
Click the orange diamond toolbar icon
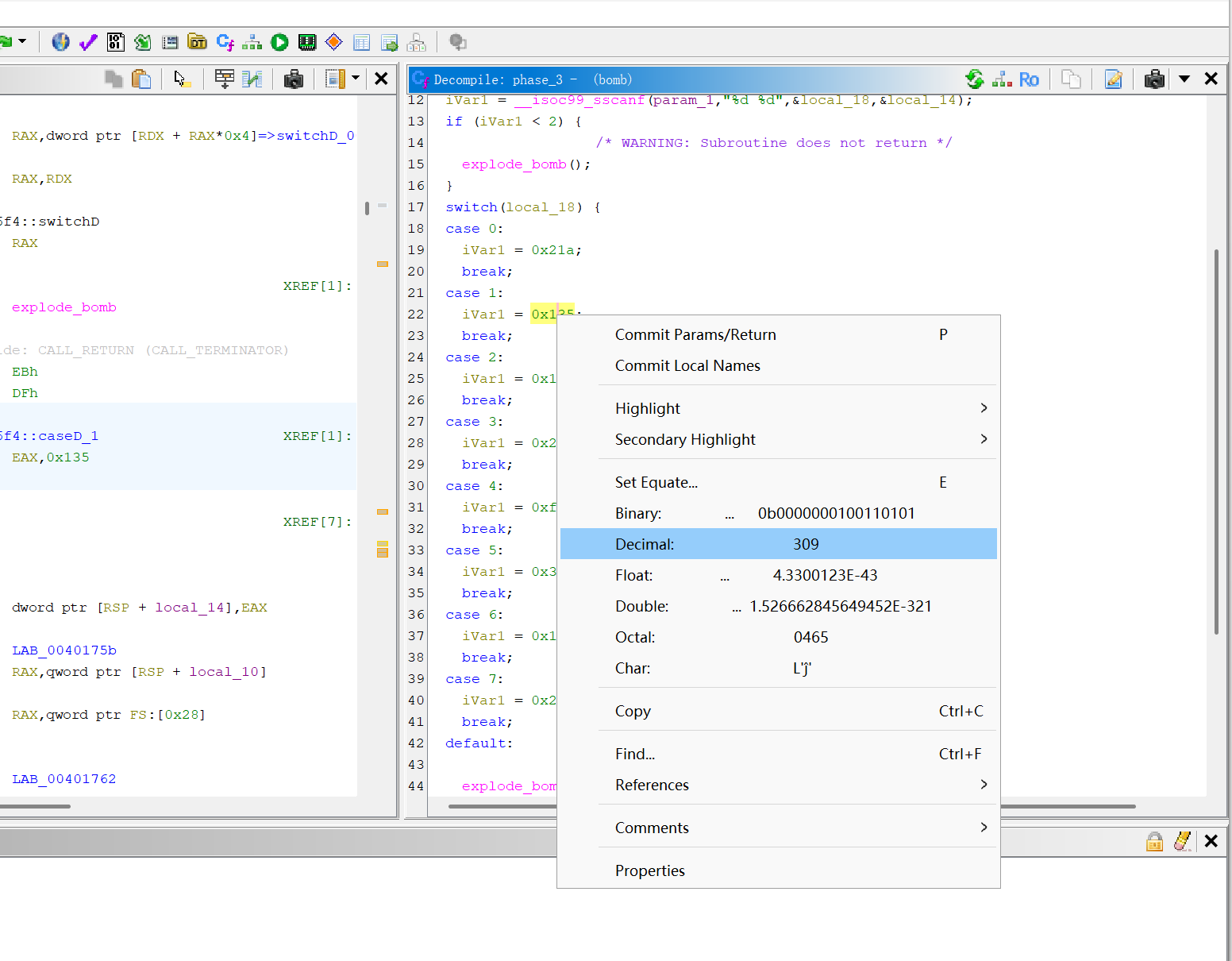coord(334,42)
